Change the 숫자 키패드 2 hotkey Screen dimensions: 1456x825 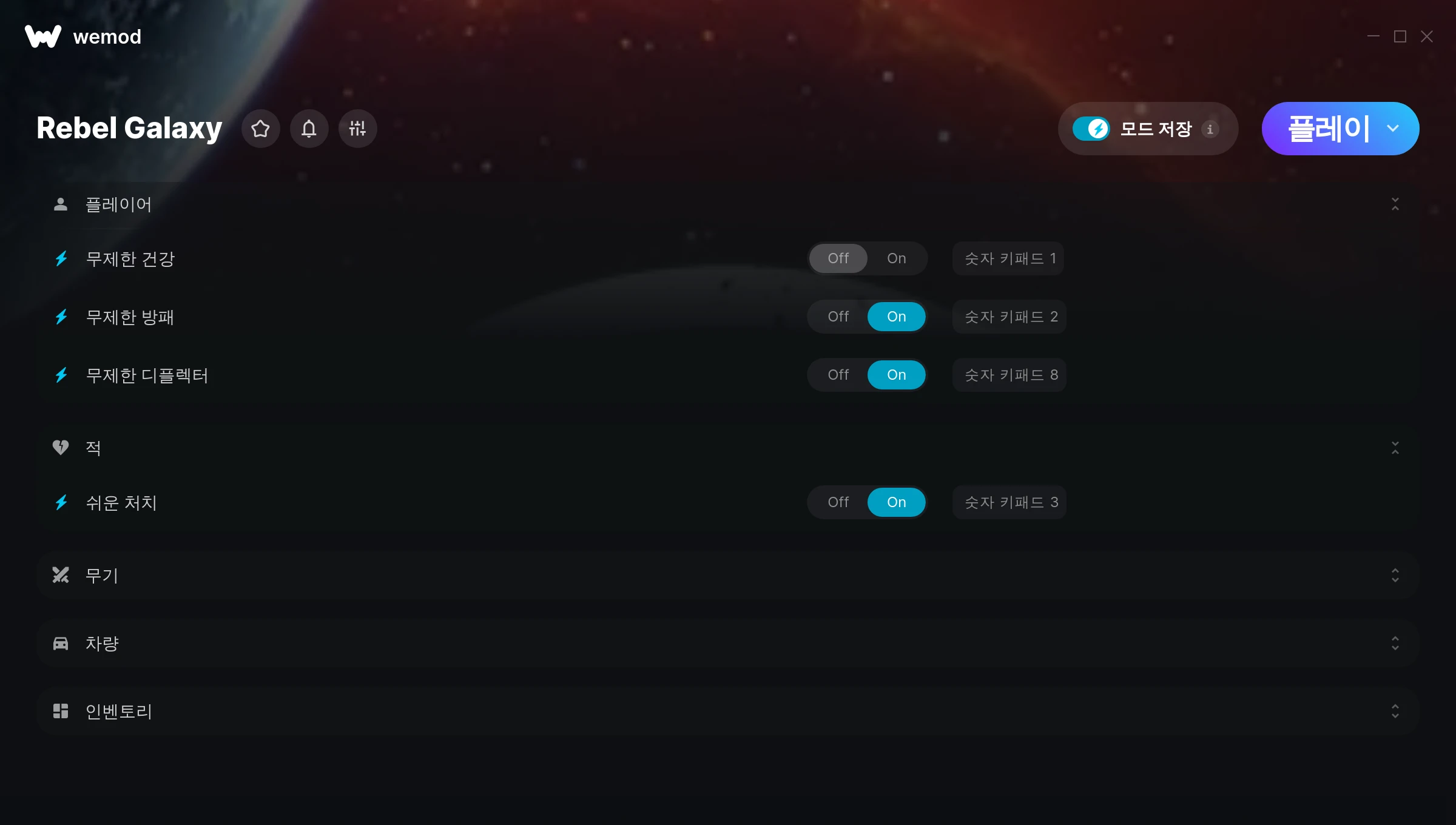tap(1009, 317)
